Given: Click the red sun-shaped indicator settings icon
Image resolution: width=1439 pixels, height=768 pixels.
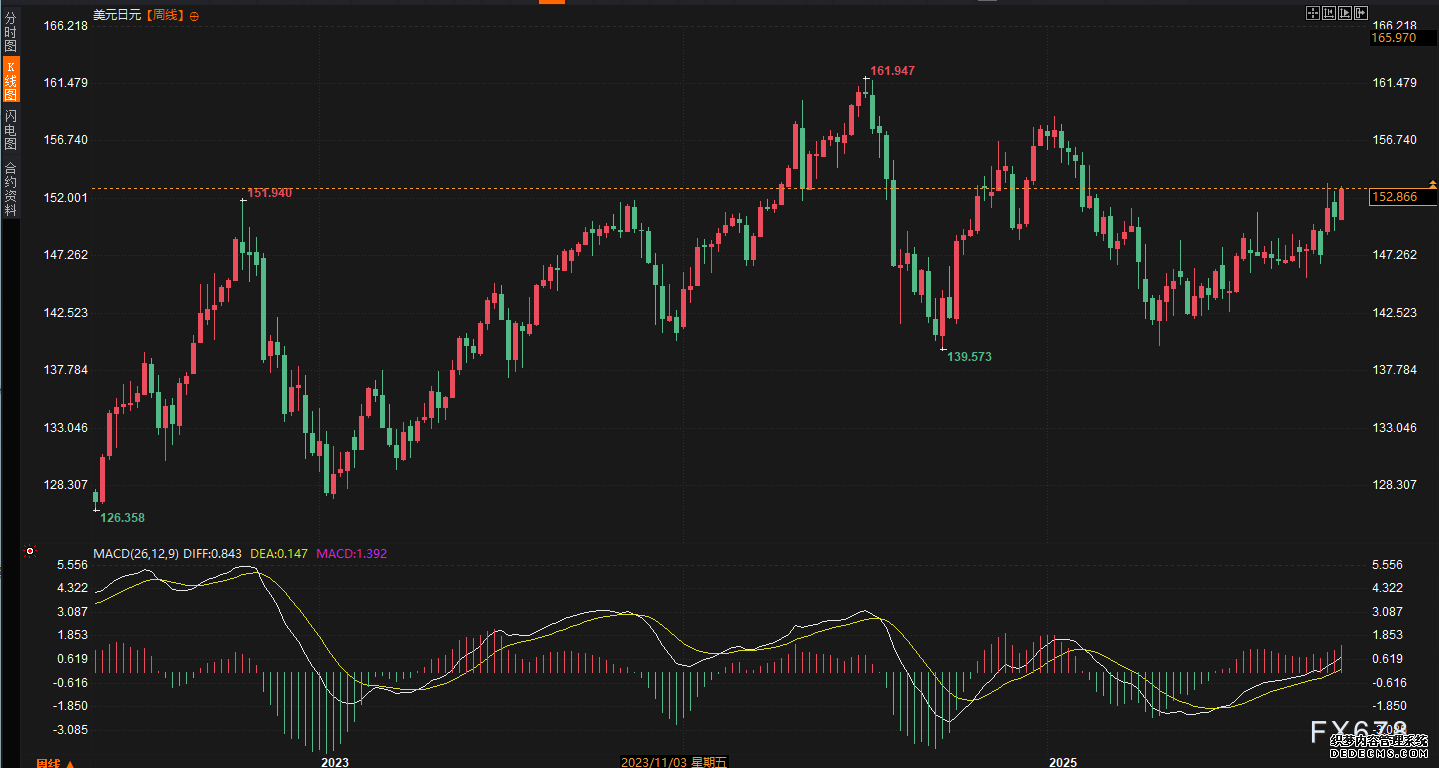Looking at the screenshot, I should coord(30,551).
